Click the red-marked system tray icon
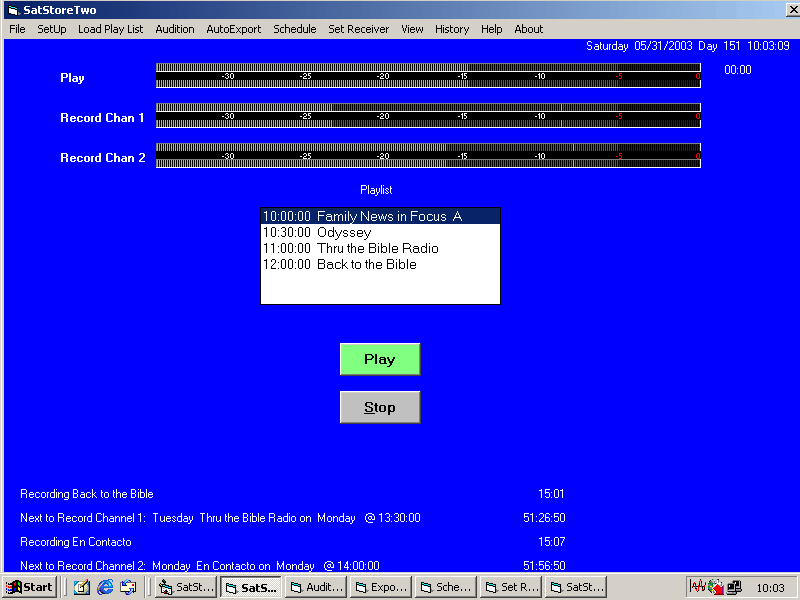This screenshot has height=600, width=800. (716, 587)
